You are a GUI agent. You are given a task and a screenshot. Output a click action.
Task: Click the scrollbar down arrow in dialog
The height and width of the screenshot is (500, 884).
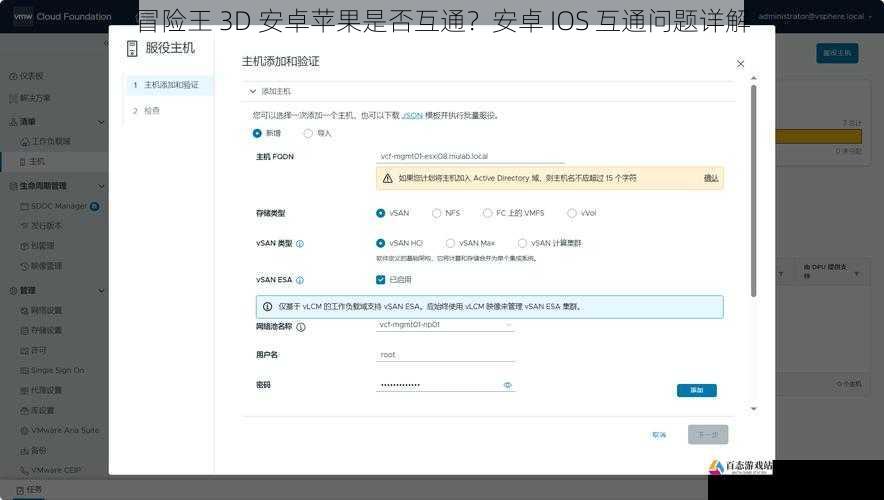(754, 409)
